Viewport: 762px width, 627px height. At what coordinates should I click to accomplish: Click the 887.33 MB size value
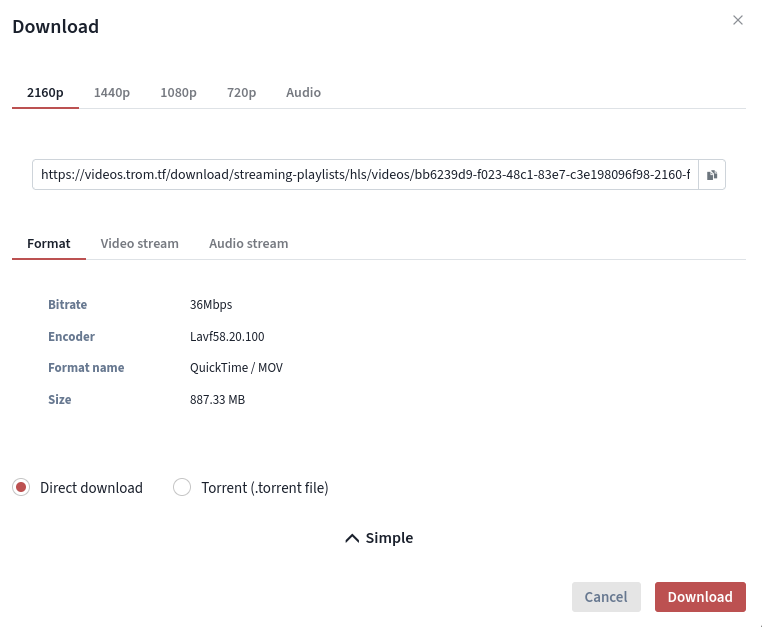pos(217,400)
